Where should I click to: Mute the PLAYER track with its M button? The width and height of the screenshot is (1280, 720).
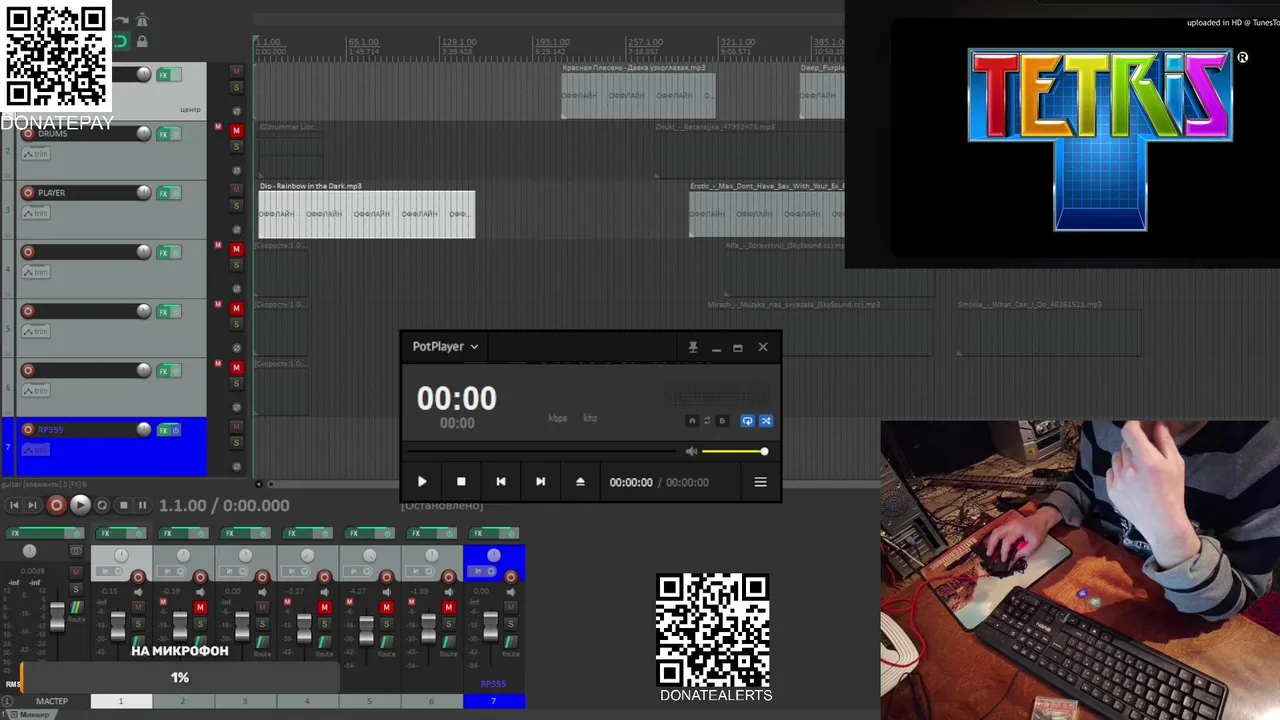pyautogui.click(x=237, y=190)
